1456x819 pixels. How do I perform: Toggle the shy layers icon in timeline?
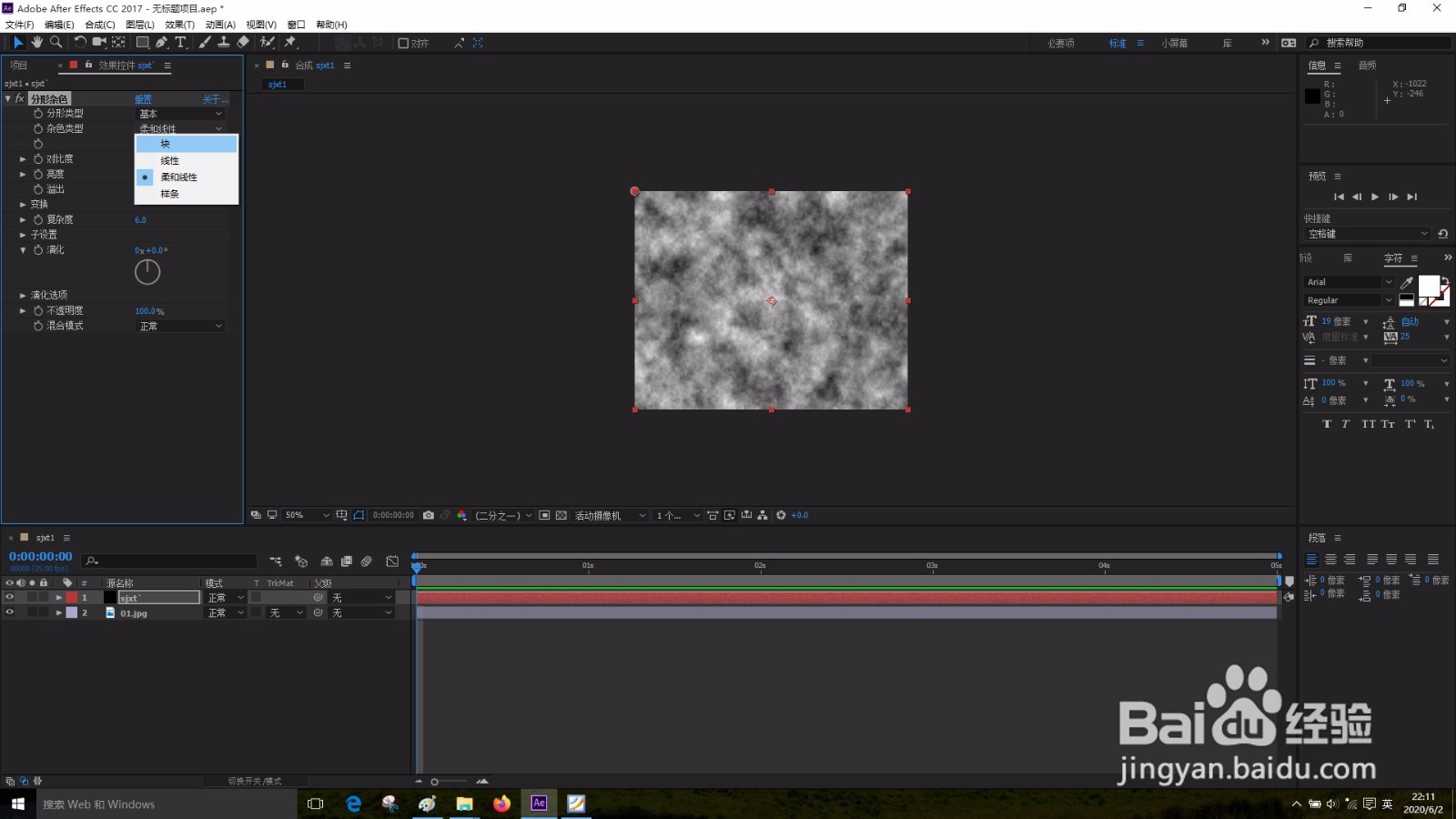coord(326,561)
